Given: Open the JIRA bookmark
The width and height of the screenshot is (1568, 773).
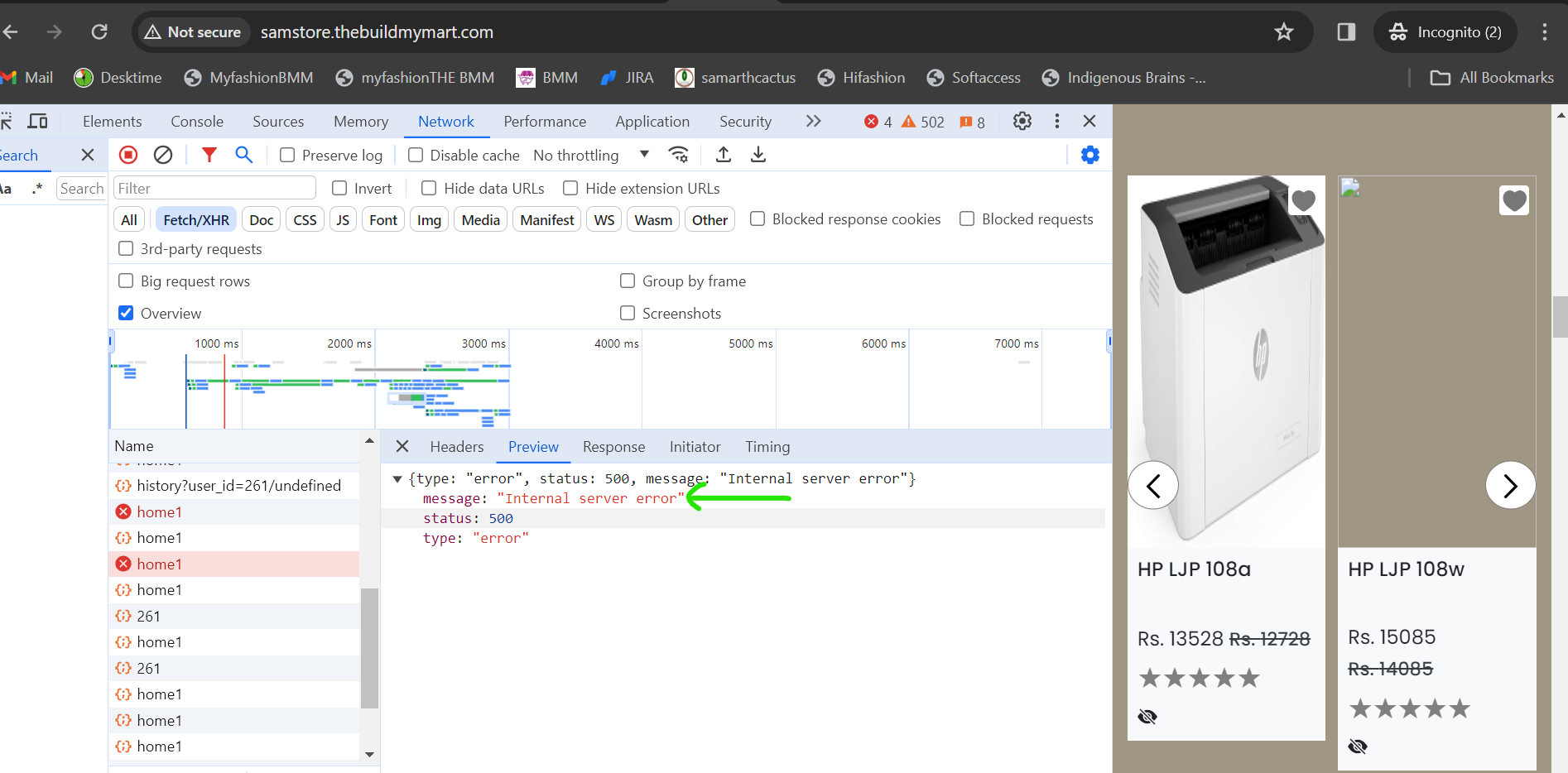Looking at the screenshot, I should click(627, 78).
